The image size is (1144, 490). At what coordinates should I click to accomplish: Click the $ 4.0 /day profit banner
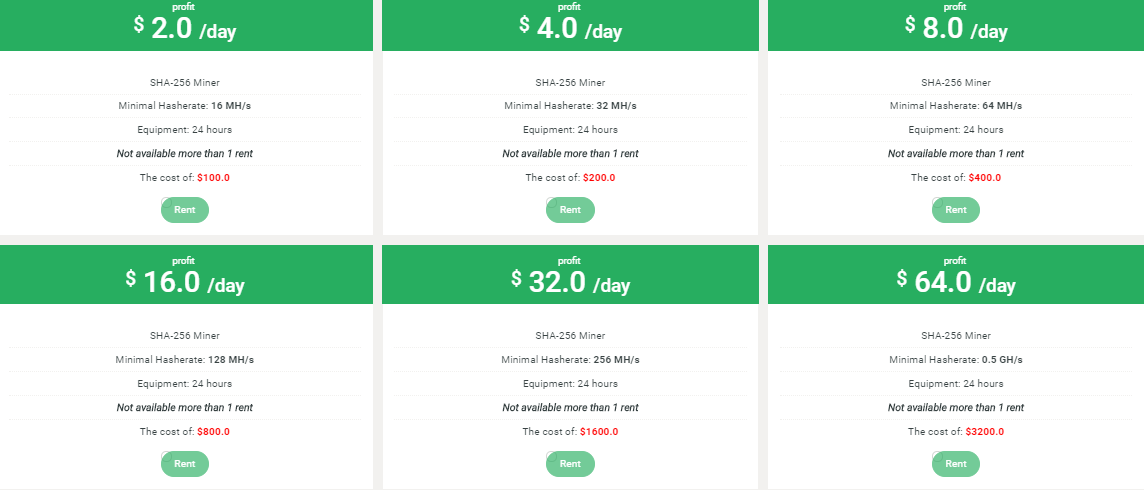571,28
